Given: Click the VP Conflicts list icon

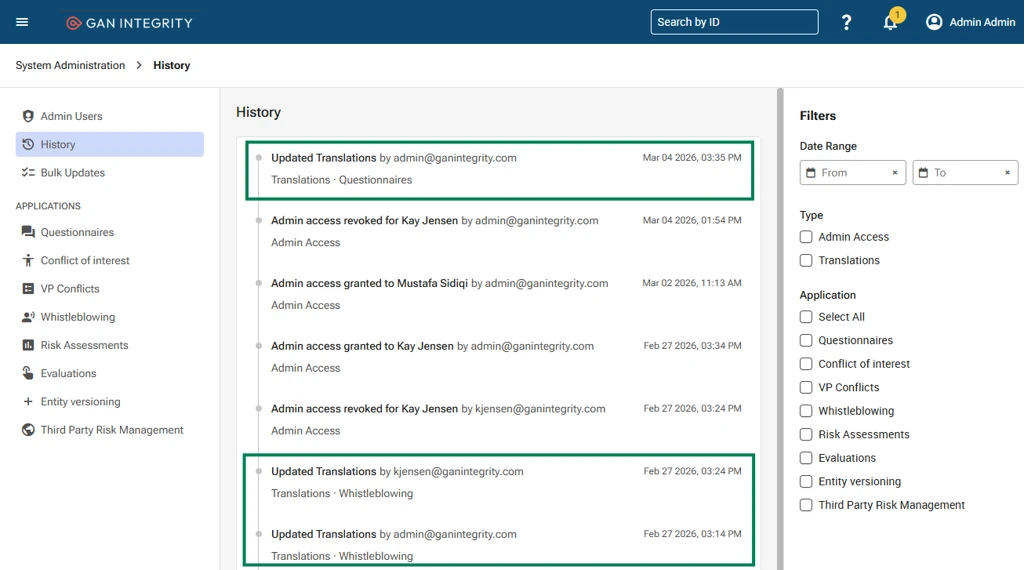Looking at the screenshot, I should click(28, 289).
